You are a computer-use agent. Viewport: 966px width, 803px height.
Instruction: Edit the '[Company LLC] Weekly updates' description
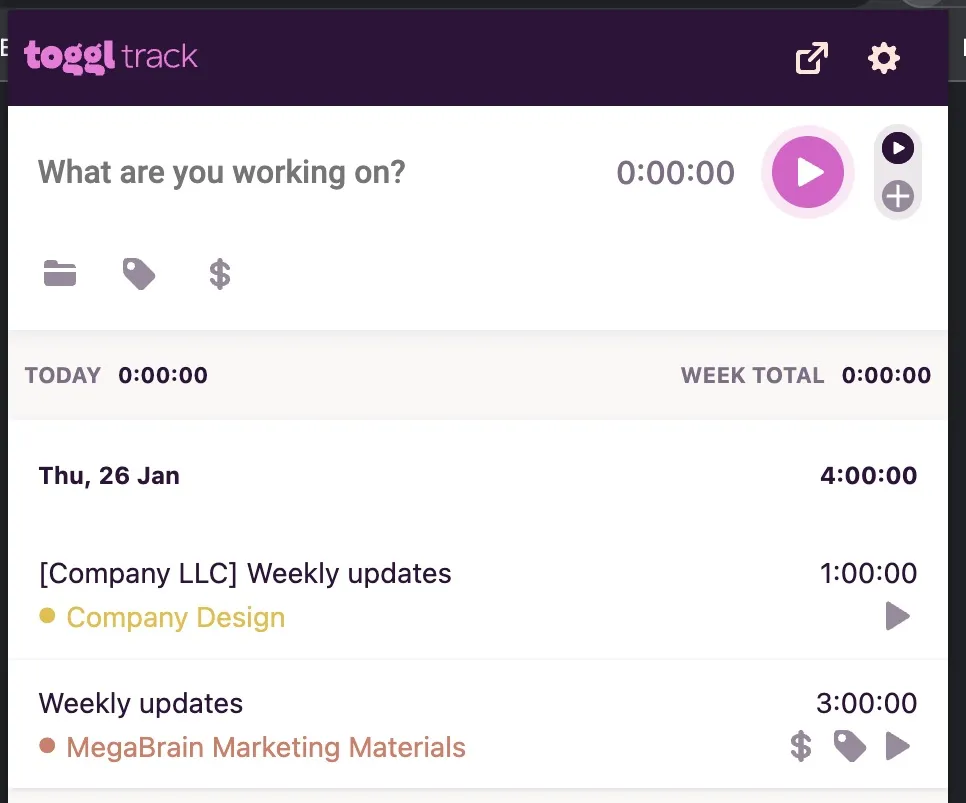click(x=245, y=574)
